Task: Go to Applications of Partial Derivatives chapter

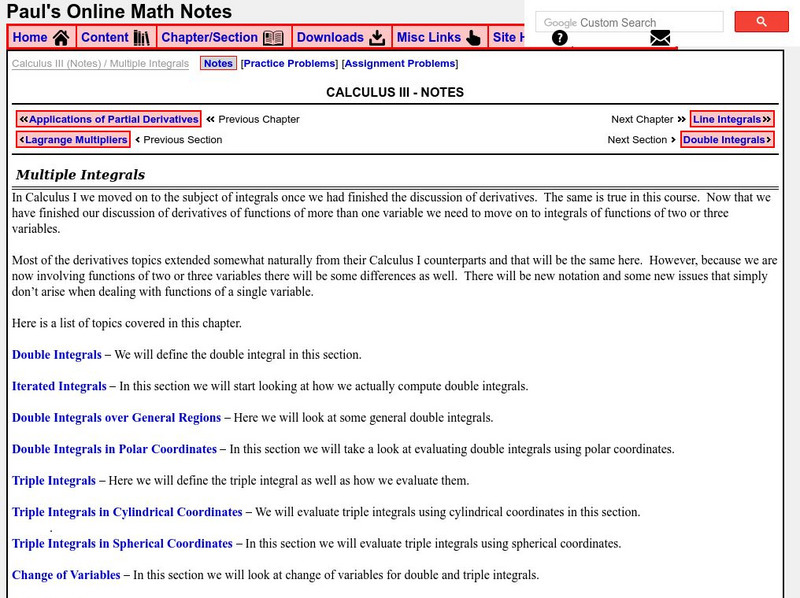Action: point(109,119)
